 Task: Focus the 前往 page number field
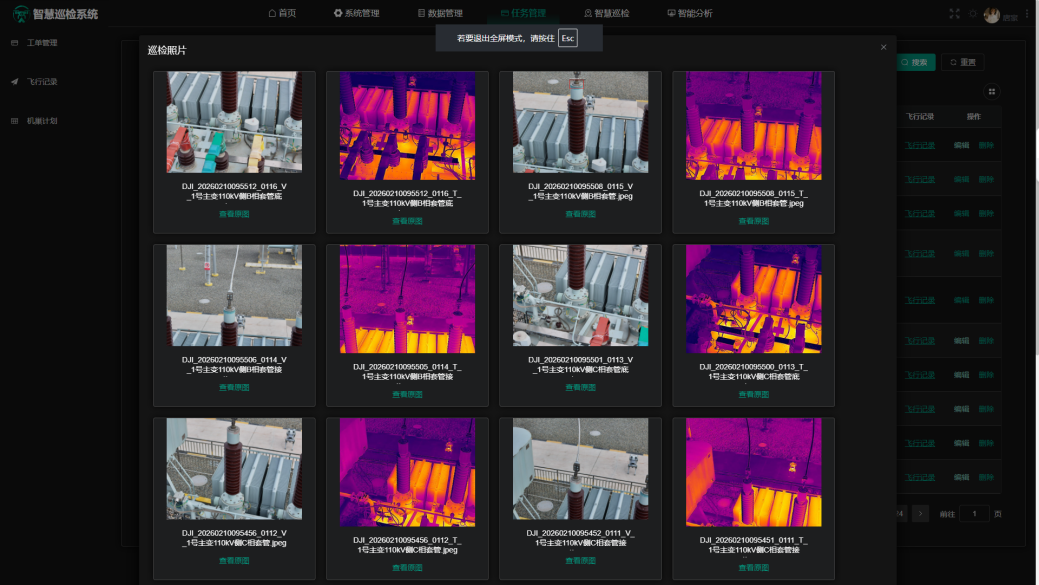coord(974,513)
